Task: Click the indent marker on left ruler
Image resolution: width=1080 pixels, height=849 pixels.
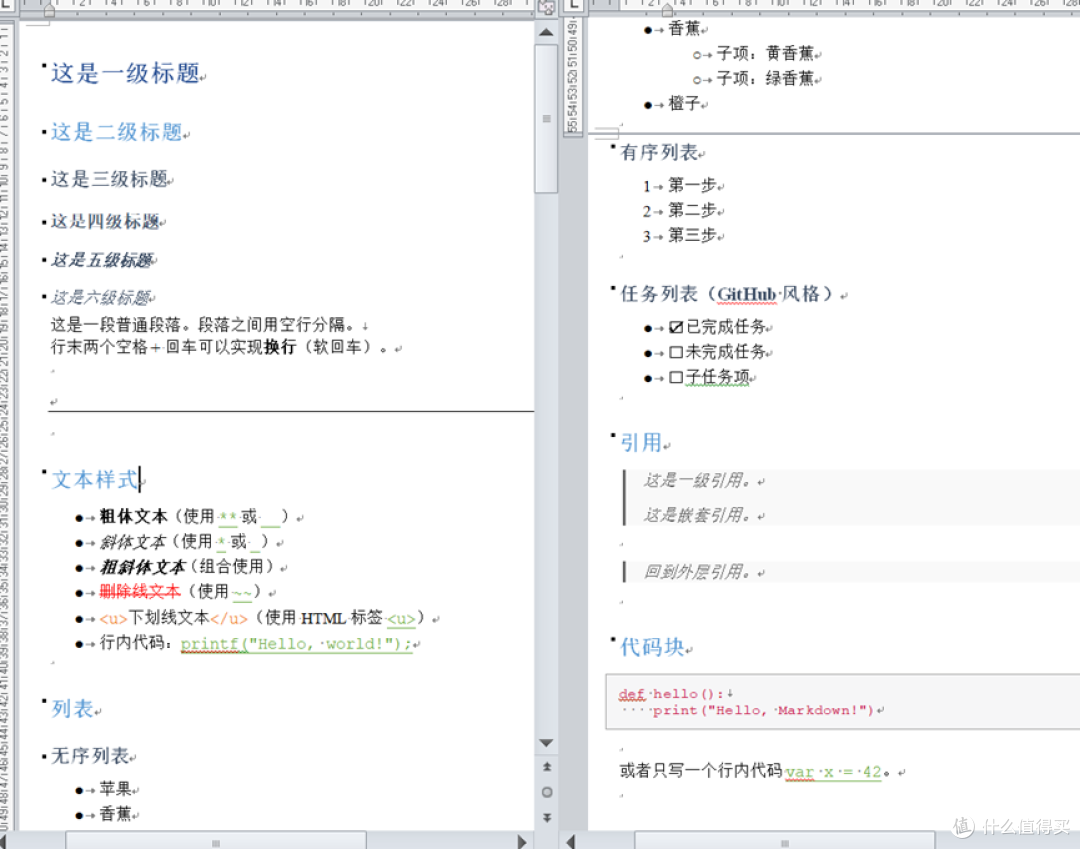Action: click(x=49, y=10)
